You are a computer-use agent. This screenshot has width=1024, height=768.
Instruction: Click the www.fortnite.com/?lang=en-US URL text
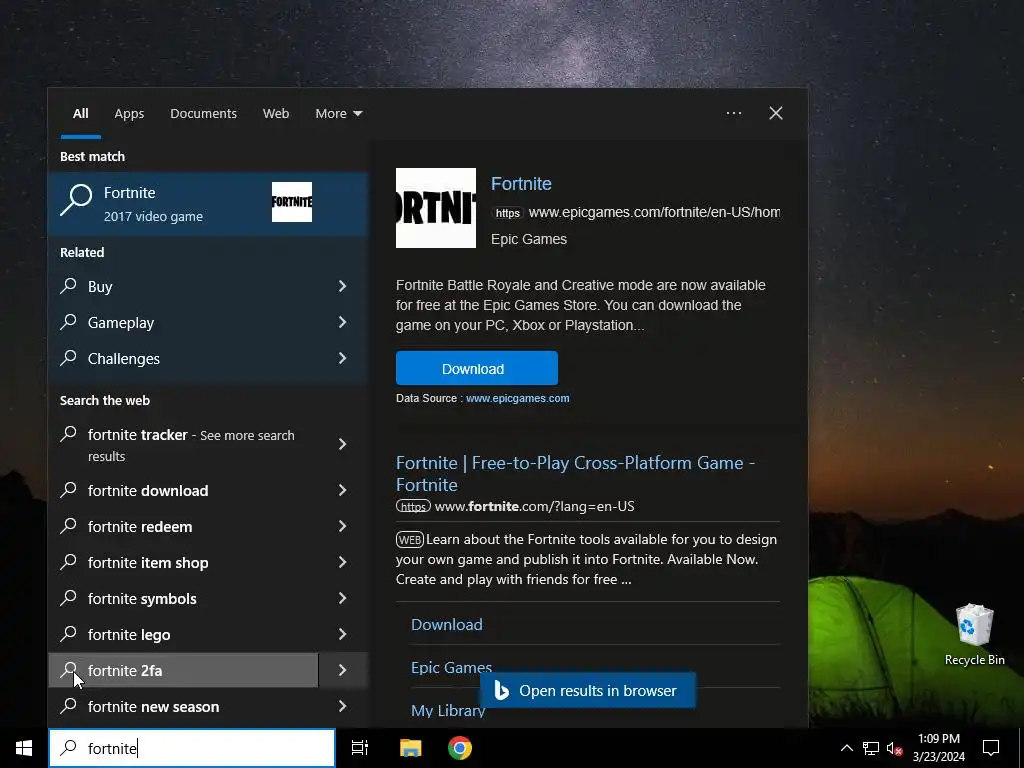point(534,506)
